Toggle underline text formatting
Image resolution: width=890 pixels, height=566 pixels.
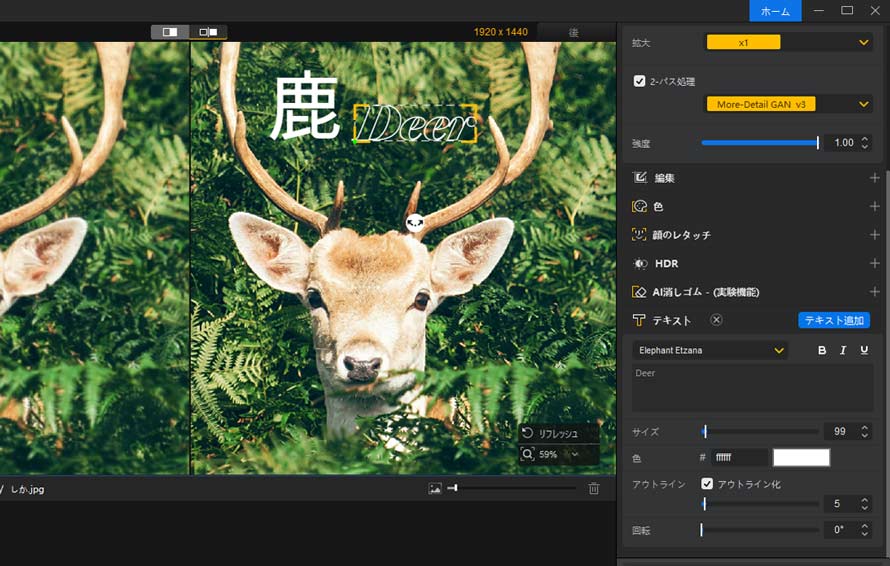coord(864,350)
